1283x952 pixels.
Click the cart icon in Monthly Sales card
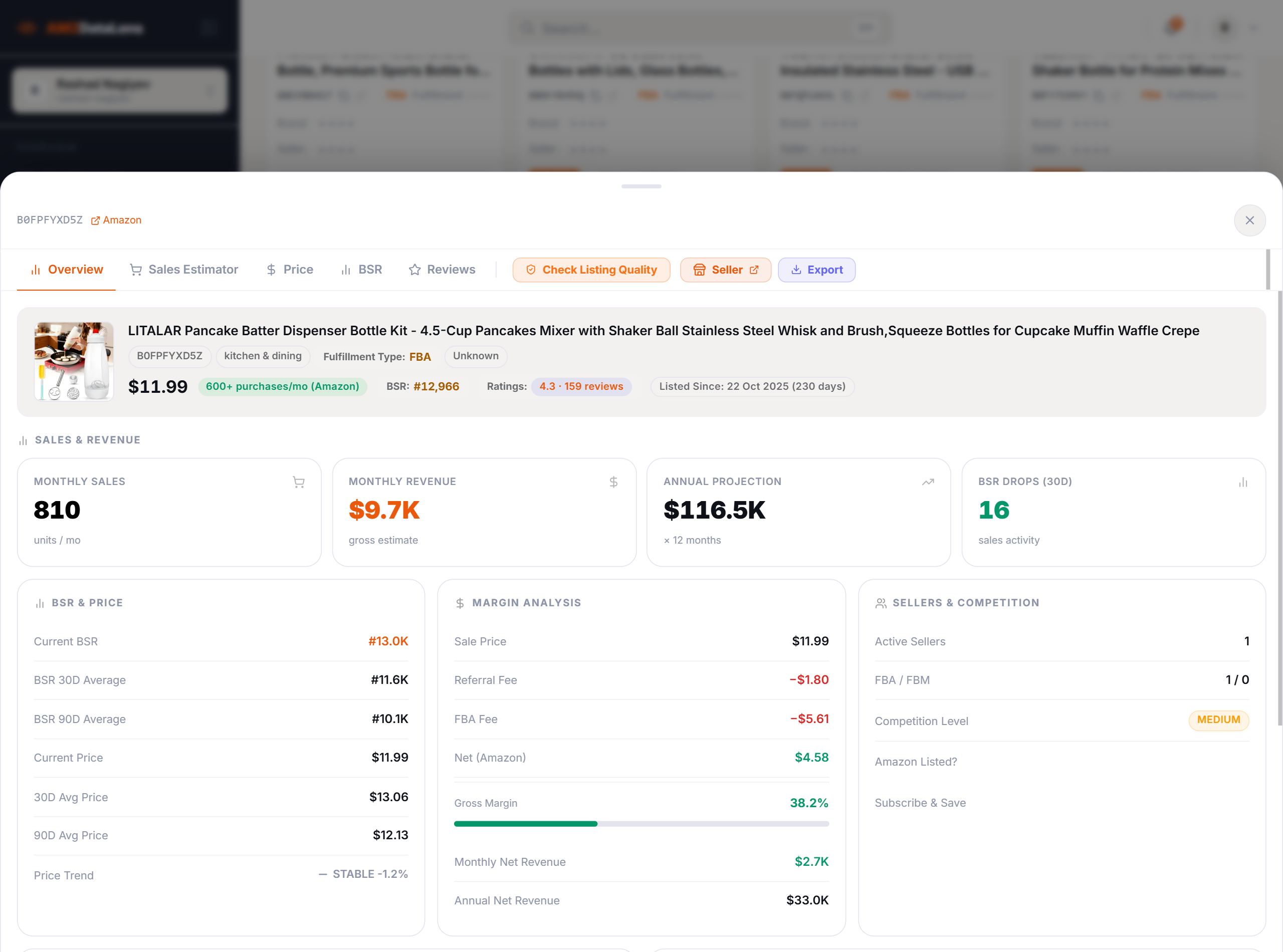pos(299,483)
